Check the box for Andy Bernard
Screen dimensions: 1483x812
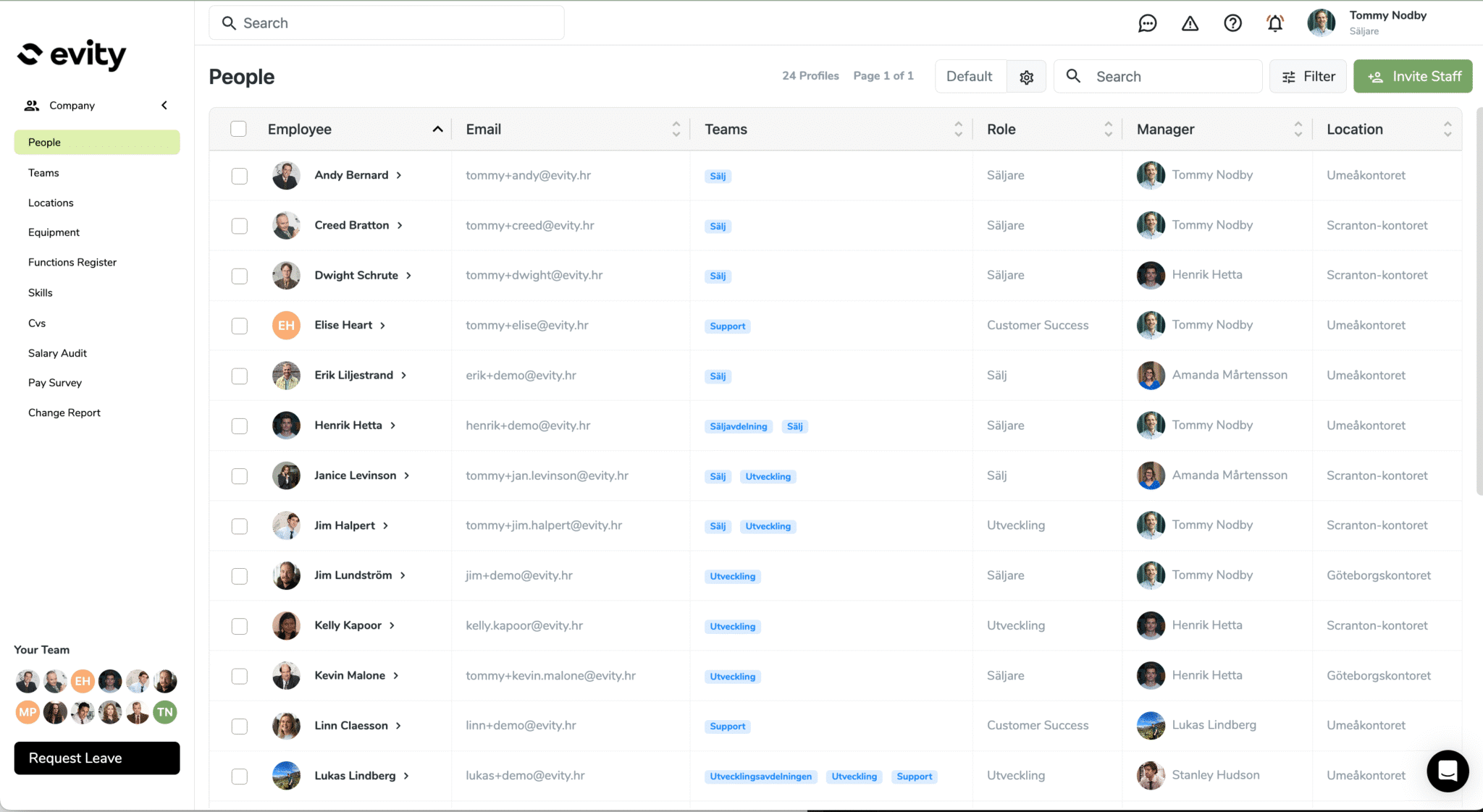[x=240, y=176]
